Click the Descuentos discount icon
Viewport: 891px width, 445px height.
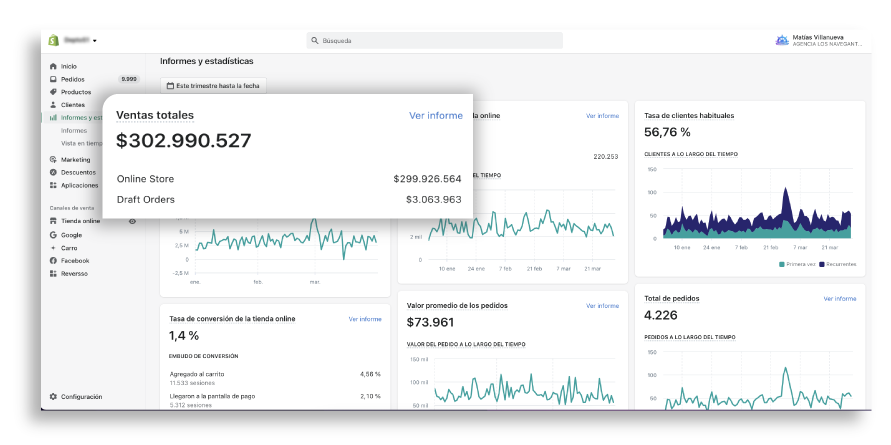point(53,172)
